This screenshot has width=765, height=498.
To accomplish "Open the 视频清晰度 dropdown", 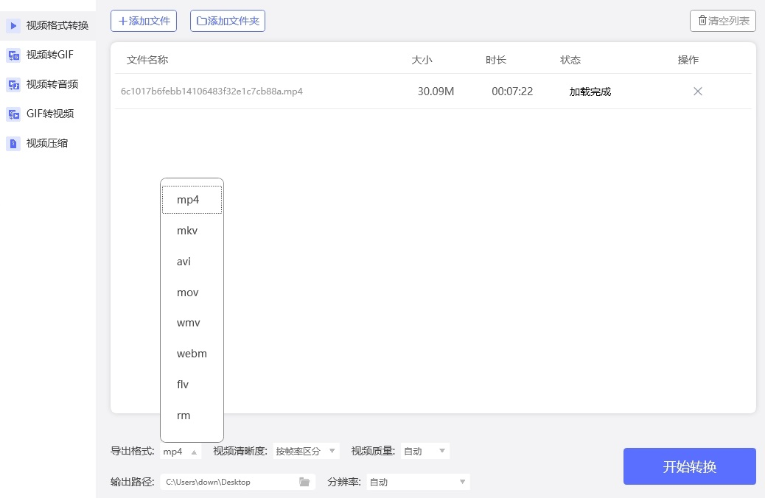I will click(x=305, y=451).
